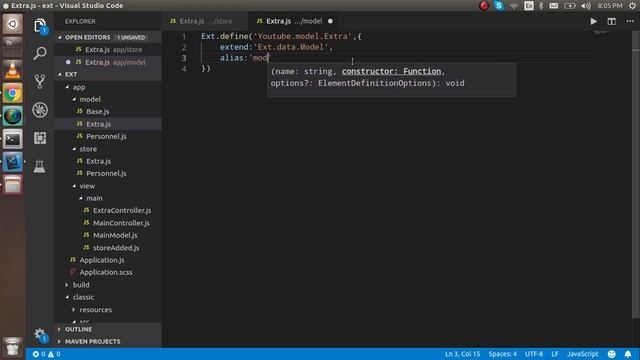Click the red recording tray icon
The height and width of the screenshot is (360, 640).
[484, 6]
